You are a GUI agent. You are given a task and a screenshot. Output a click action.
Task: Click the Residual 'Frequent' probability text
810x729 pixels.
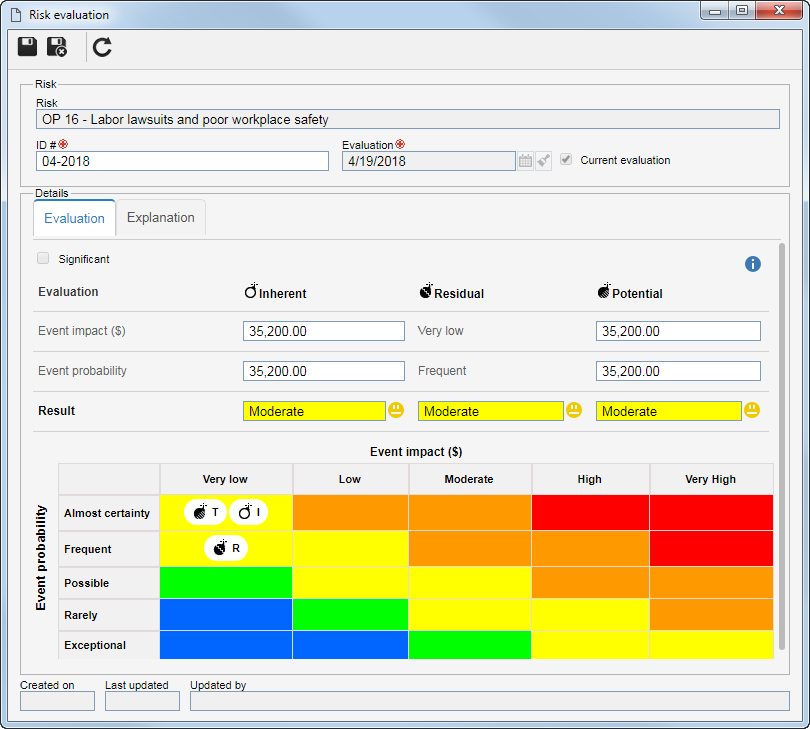click(442, 370)
